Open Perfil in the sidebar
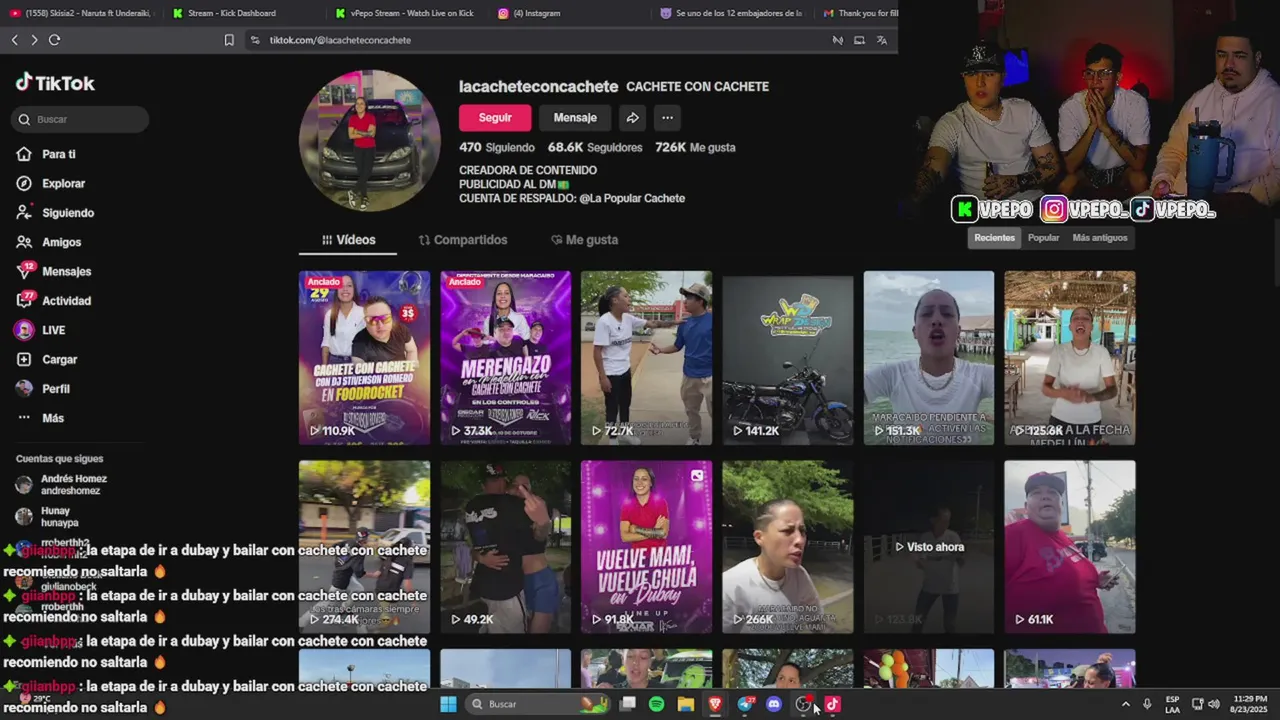 pyautogui.click(x=43, y=388)
